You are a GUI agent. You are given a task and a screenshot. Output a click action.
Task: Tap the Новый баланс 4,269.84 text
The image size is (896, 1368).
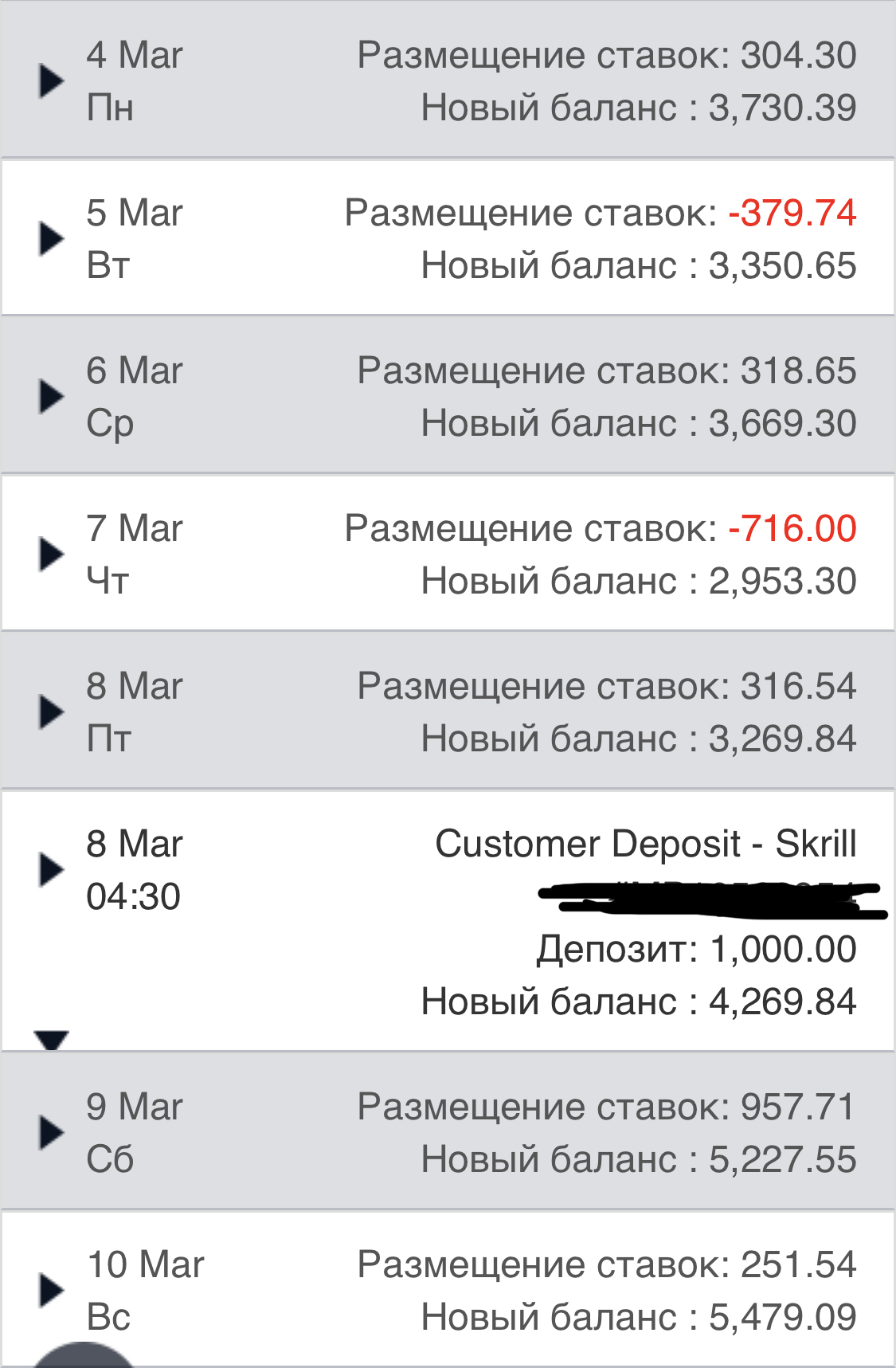639,1002
